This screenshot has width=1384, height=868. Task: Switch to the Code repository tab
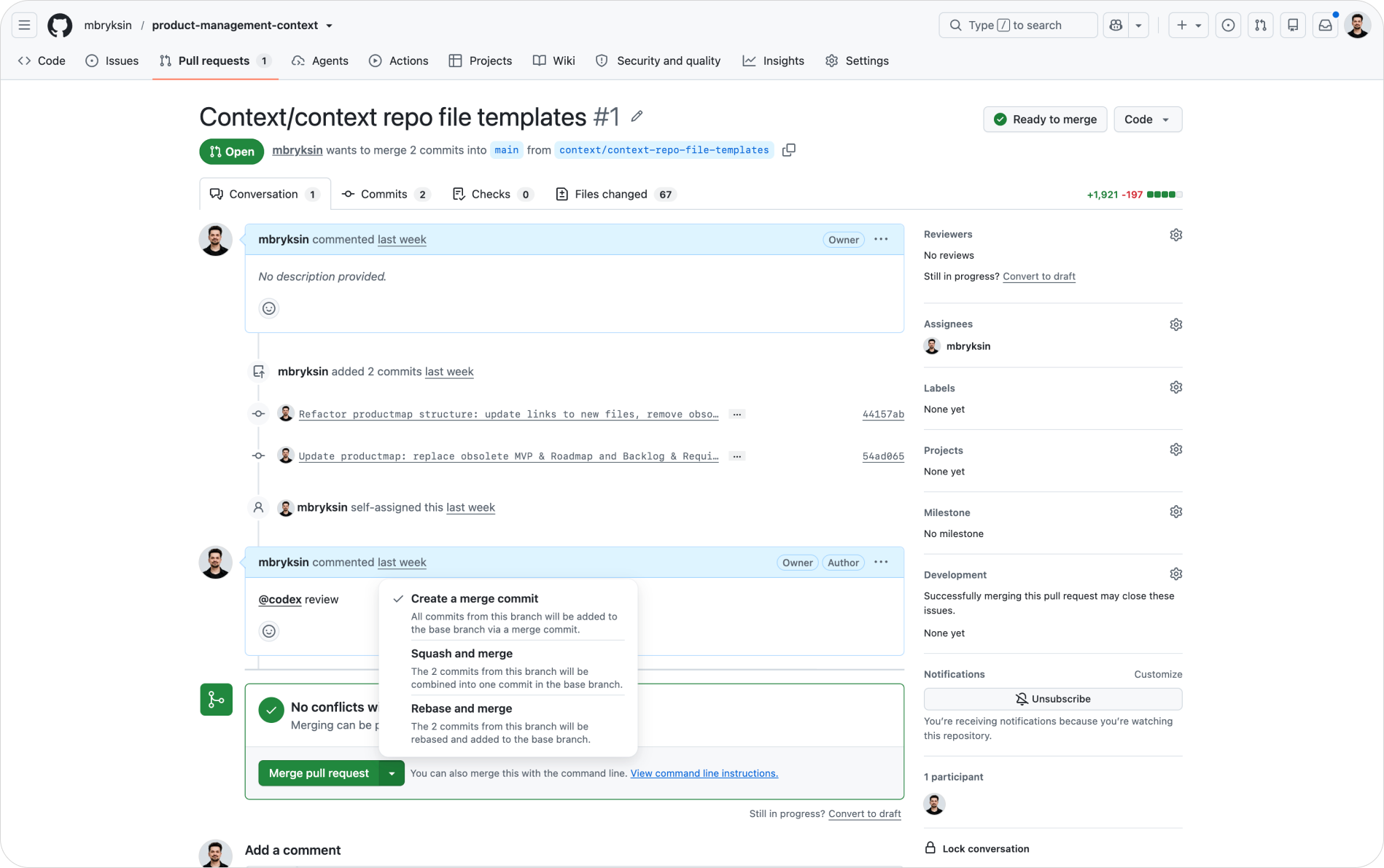pos(42,60)
